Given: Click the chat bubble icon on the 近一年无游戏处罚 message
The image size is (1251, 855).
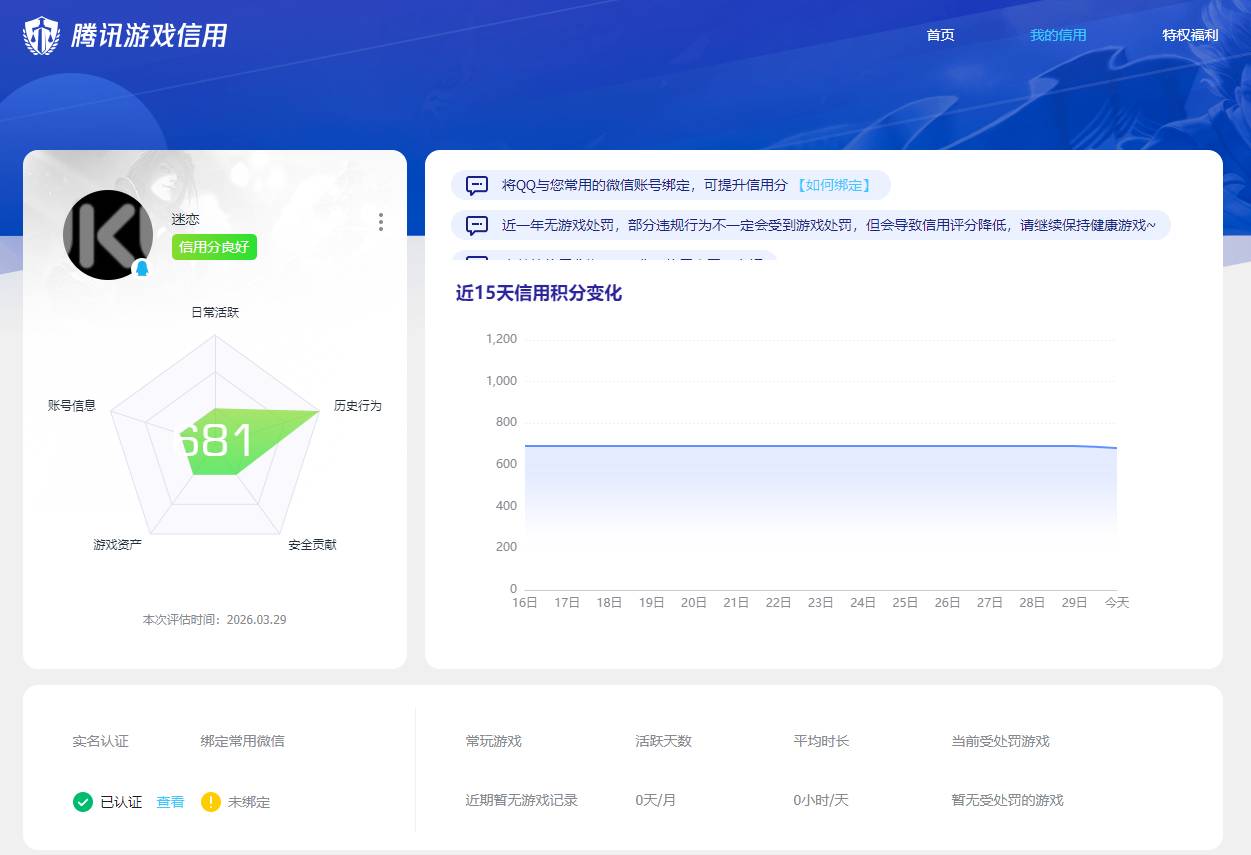Looking at the screenshot, I should pos(477,225).
